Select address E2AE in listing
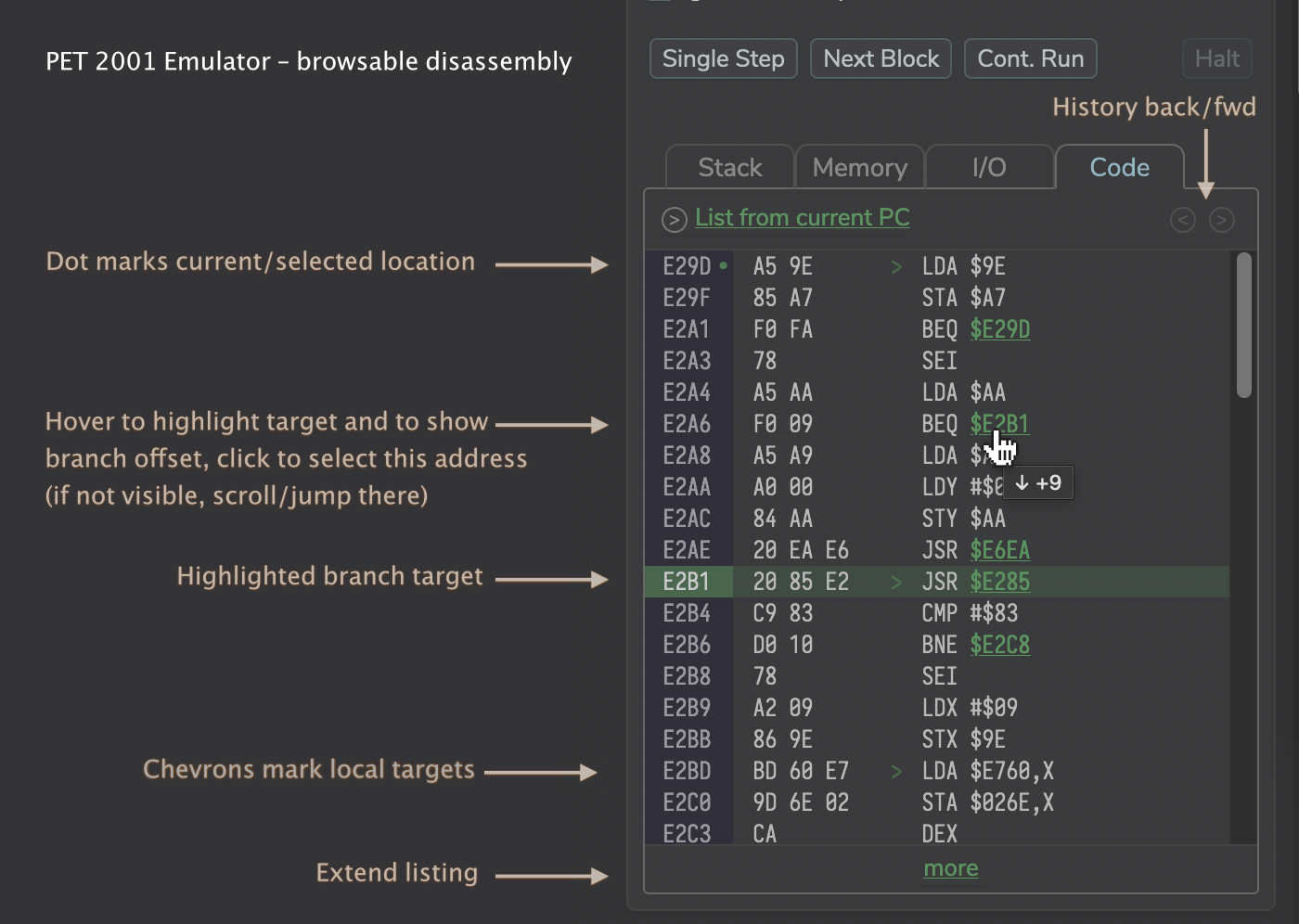 687,550
